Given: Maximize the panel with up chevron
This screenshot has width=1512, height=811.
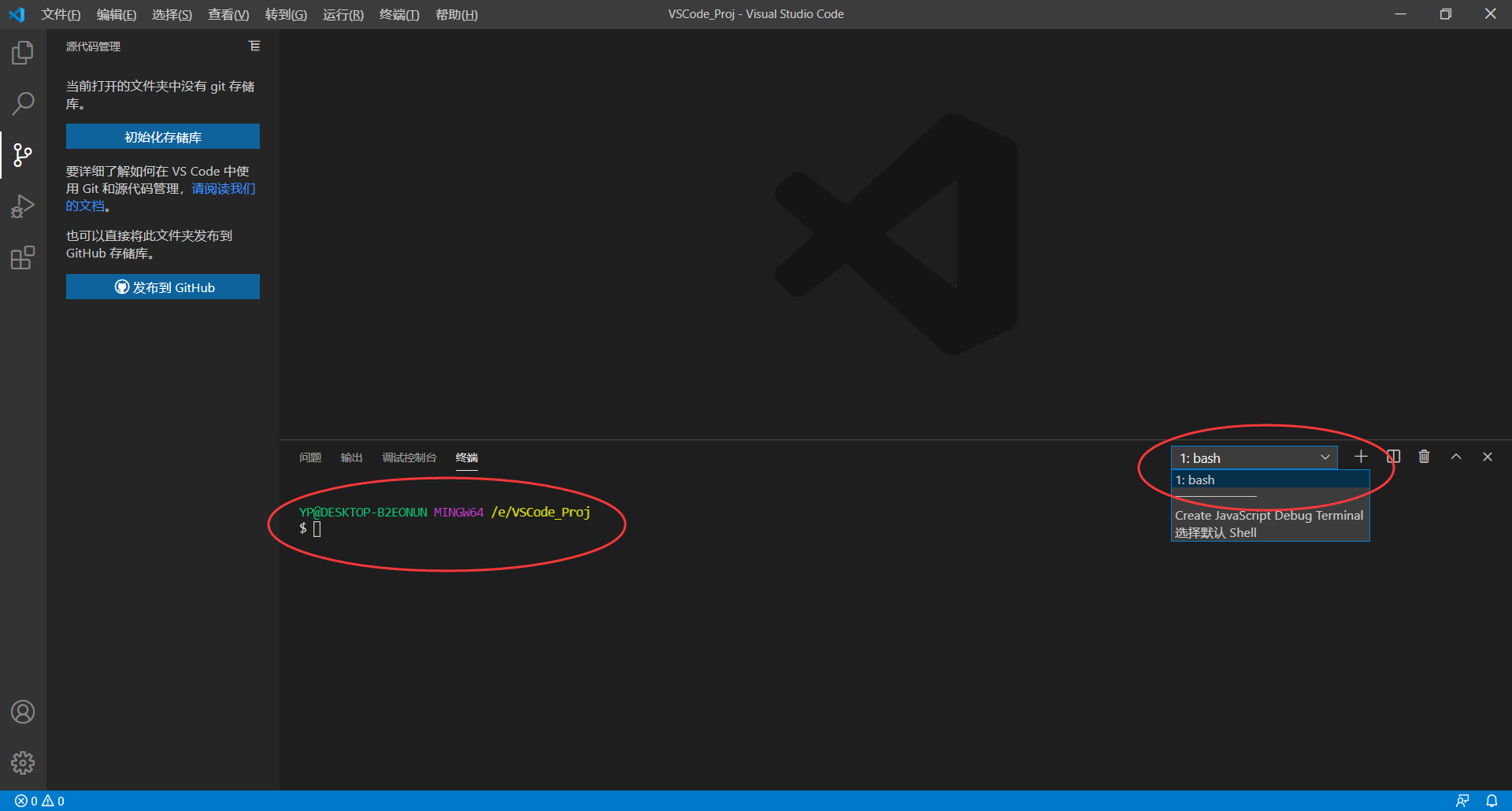Looking at the screenshot, I should pos(1456,457).
